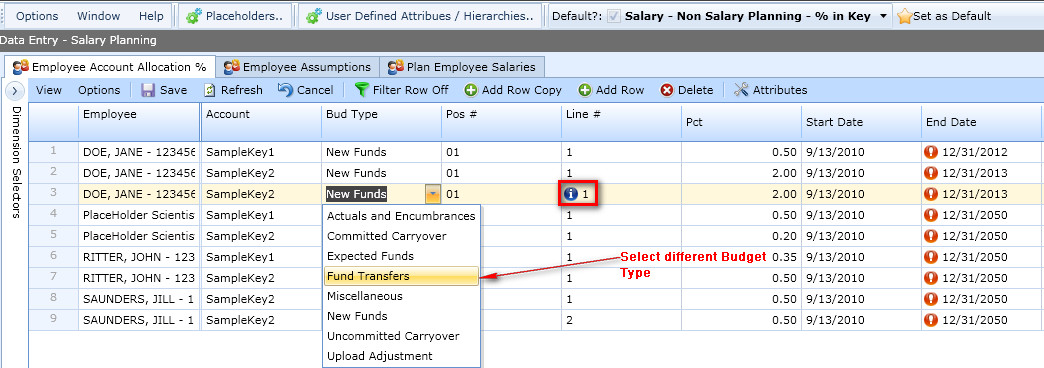1044x368 pixels.
Task: Select row number 9 header
Action: (53, 320)
